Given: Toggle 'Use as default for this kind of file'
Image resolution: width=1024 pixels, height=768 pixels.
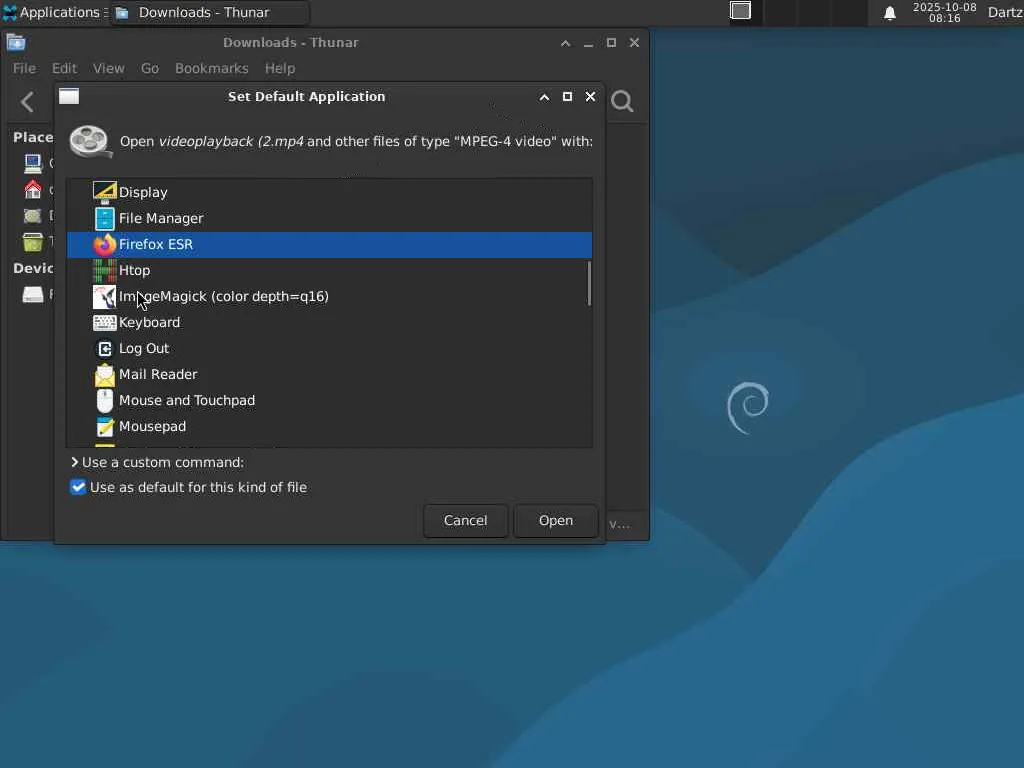Looking at the screenshot, I should click(78, 487).
